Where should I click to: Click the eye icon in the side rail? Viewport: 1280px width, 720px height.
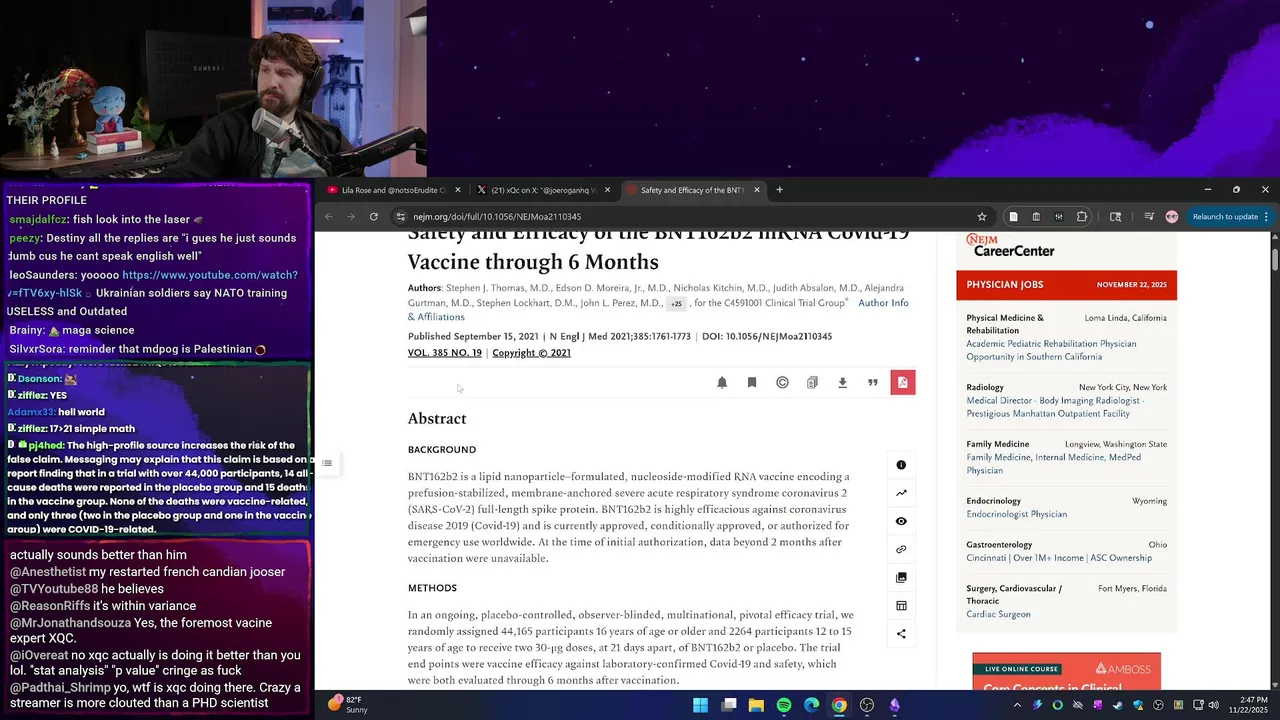coord(901,521)
